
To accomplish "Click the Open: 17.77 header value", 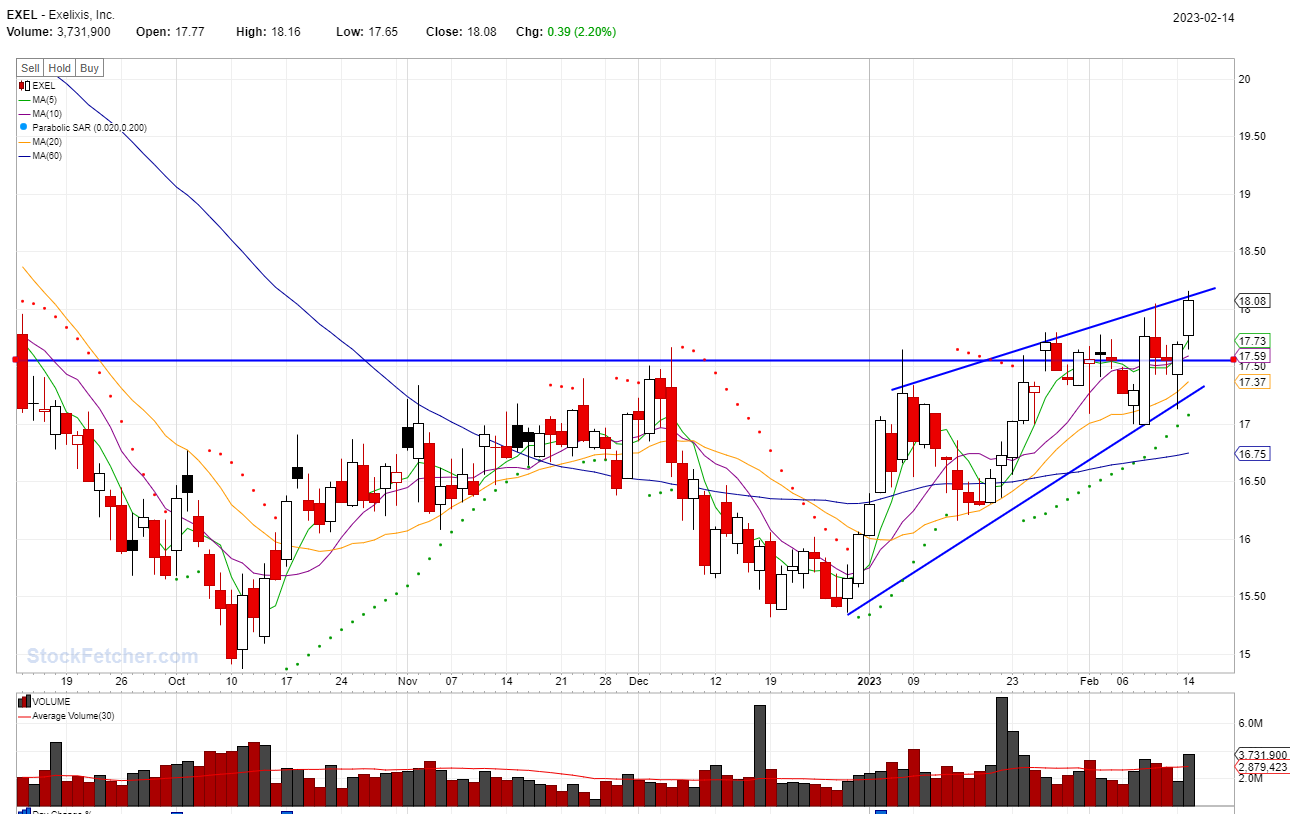I will pyautogui.click(x=169, y=32).
